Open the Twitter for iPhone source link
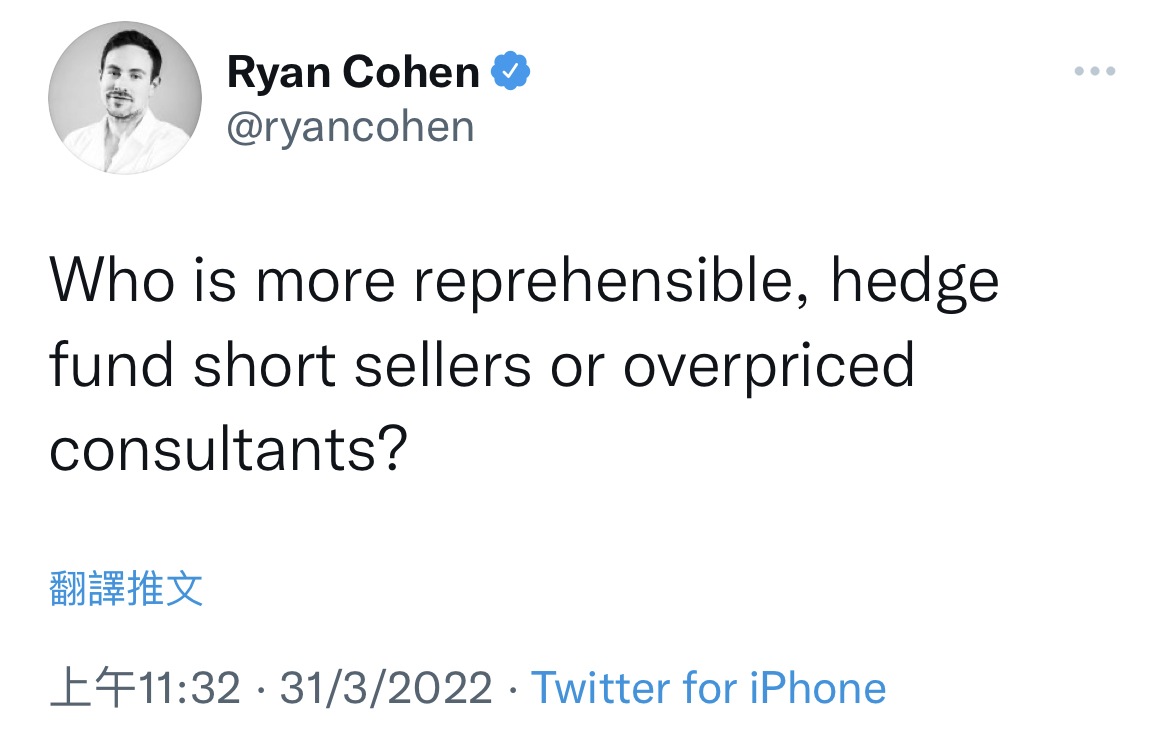Viewport: 1170px width, 750px height. 708,687
